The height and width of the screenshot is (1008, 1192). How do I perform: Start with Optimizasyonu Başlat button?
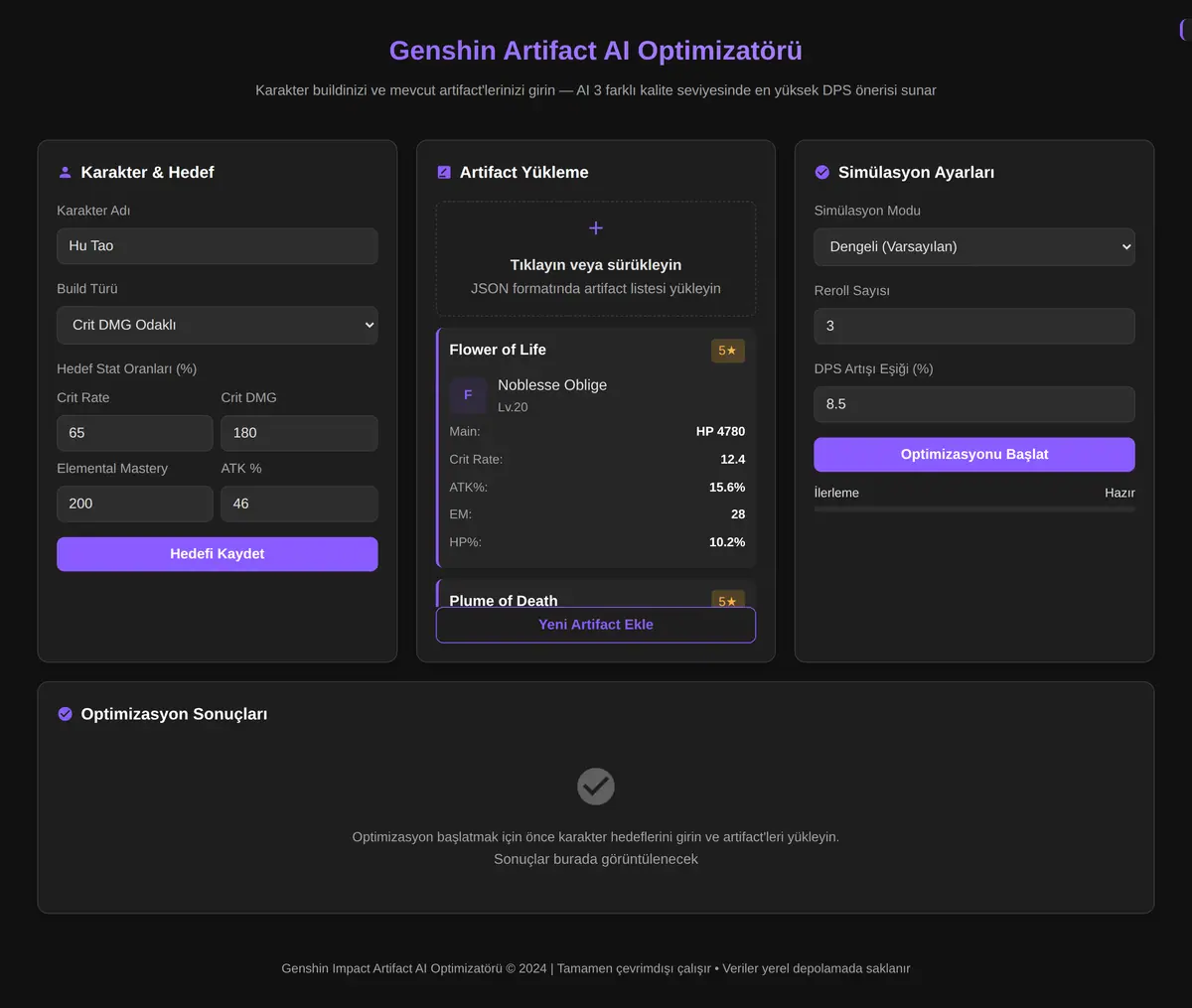[974, 455]
